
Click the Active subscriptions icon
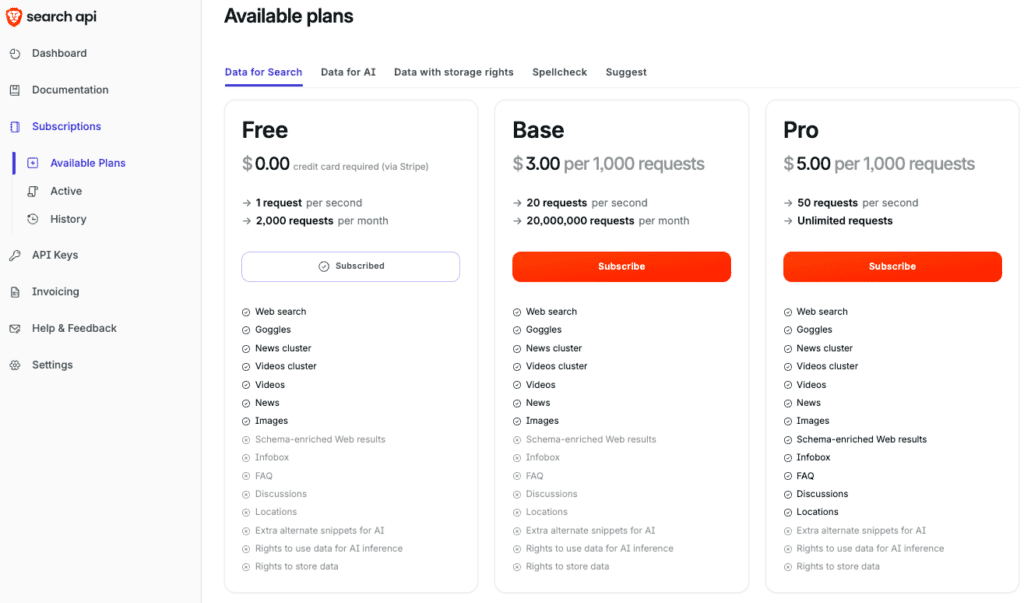point(33,191)
